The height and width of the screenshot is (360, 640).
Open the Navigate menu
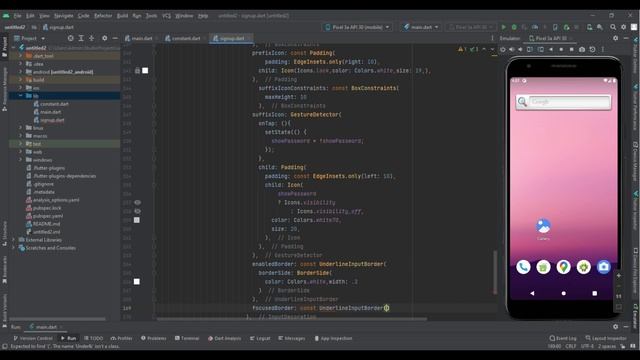64,16
